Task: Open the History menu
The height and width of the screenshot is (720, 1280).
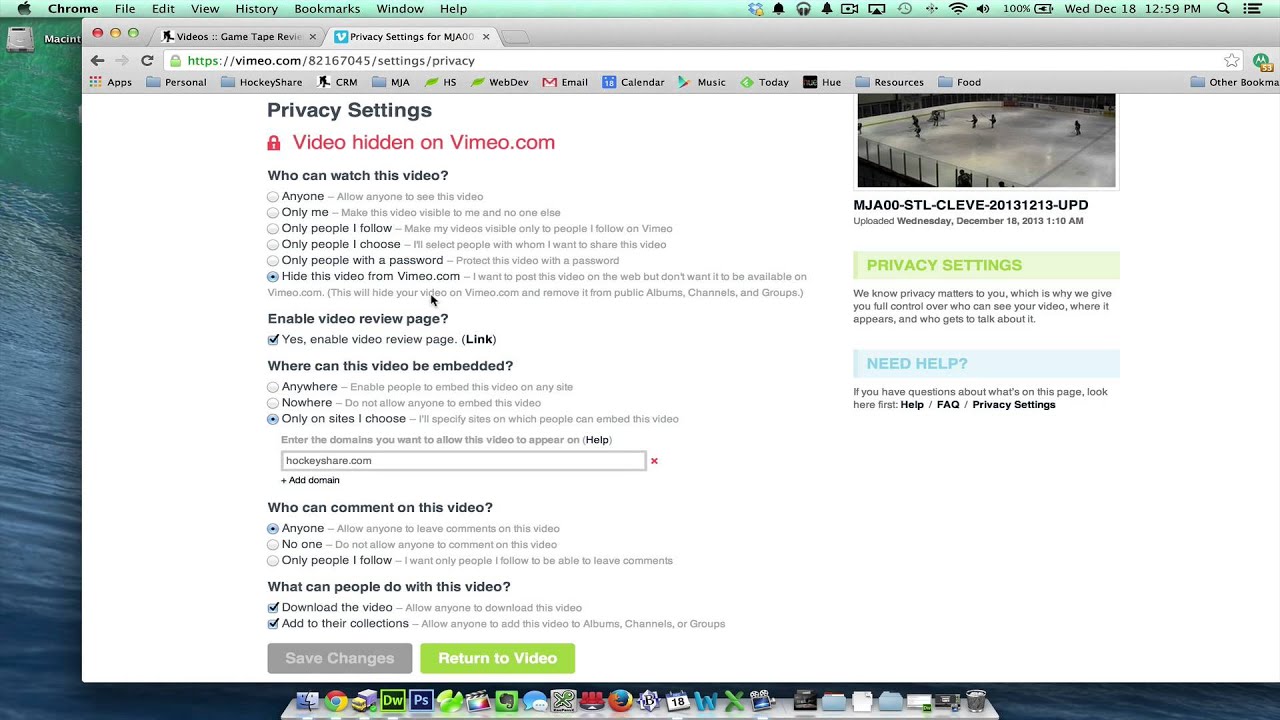Action: click(257, 9)
